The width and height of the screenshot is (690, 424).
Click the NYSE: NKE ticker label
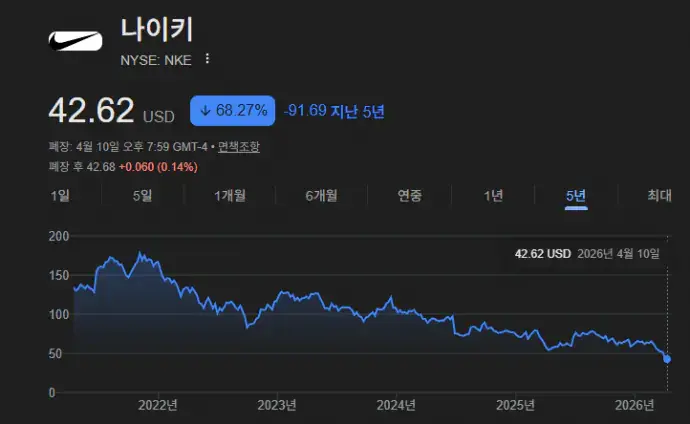tap(156, 60)
